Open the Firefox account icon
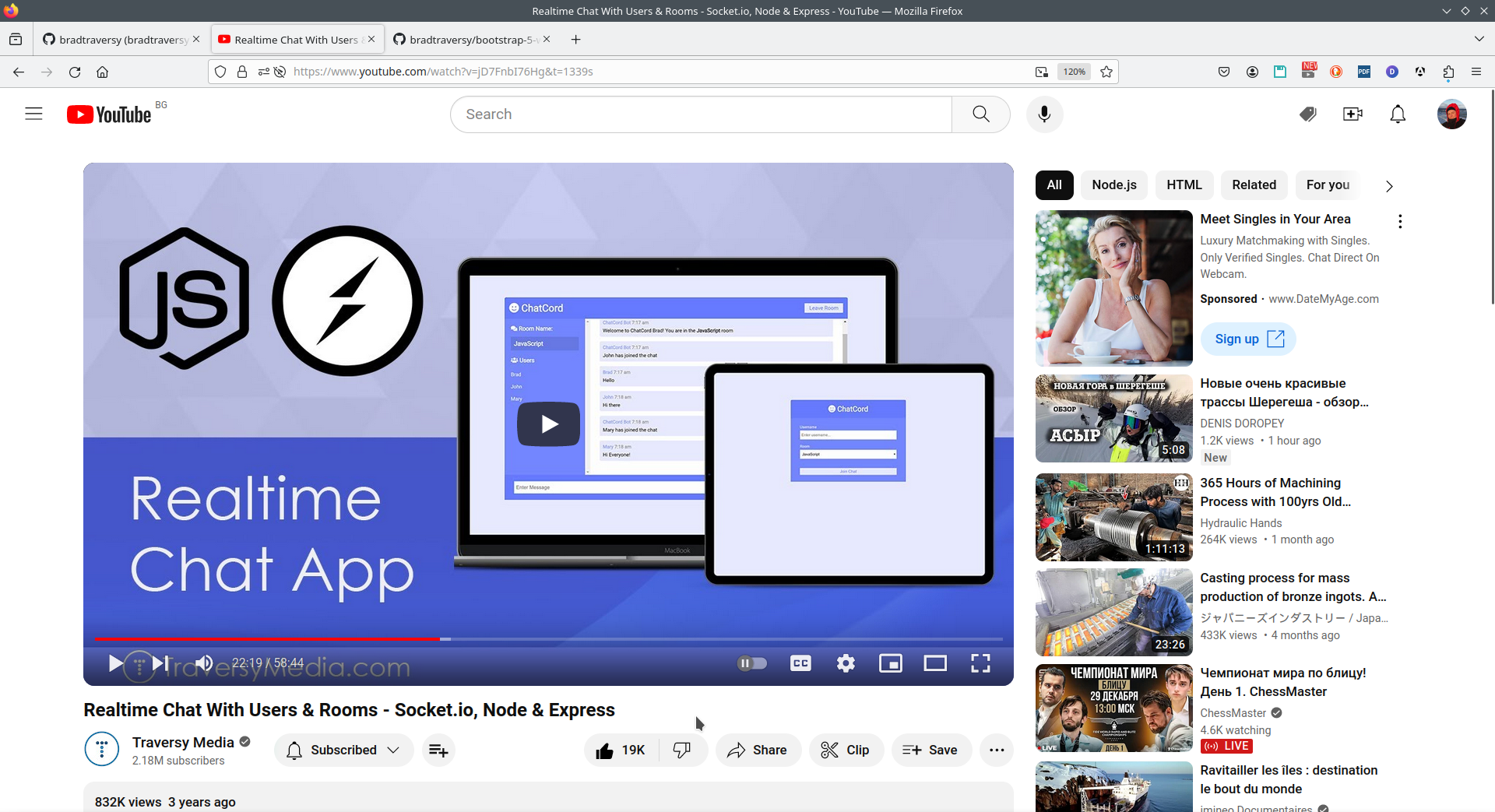The image size is (1495, 812). (x=1252, y=72)
